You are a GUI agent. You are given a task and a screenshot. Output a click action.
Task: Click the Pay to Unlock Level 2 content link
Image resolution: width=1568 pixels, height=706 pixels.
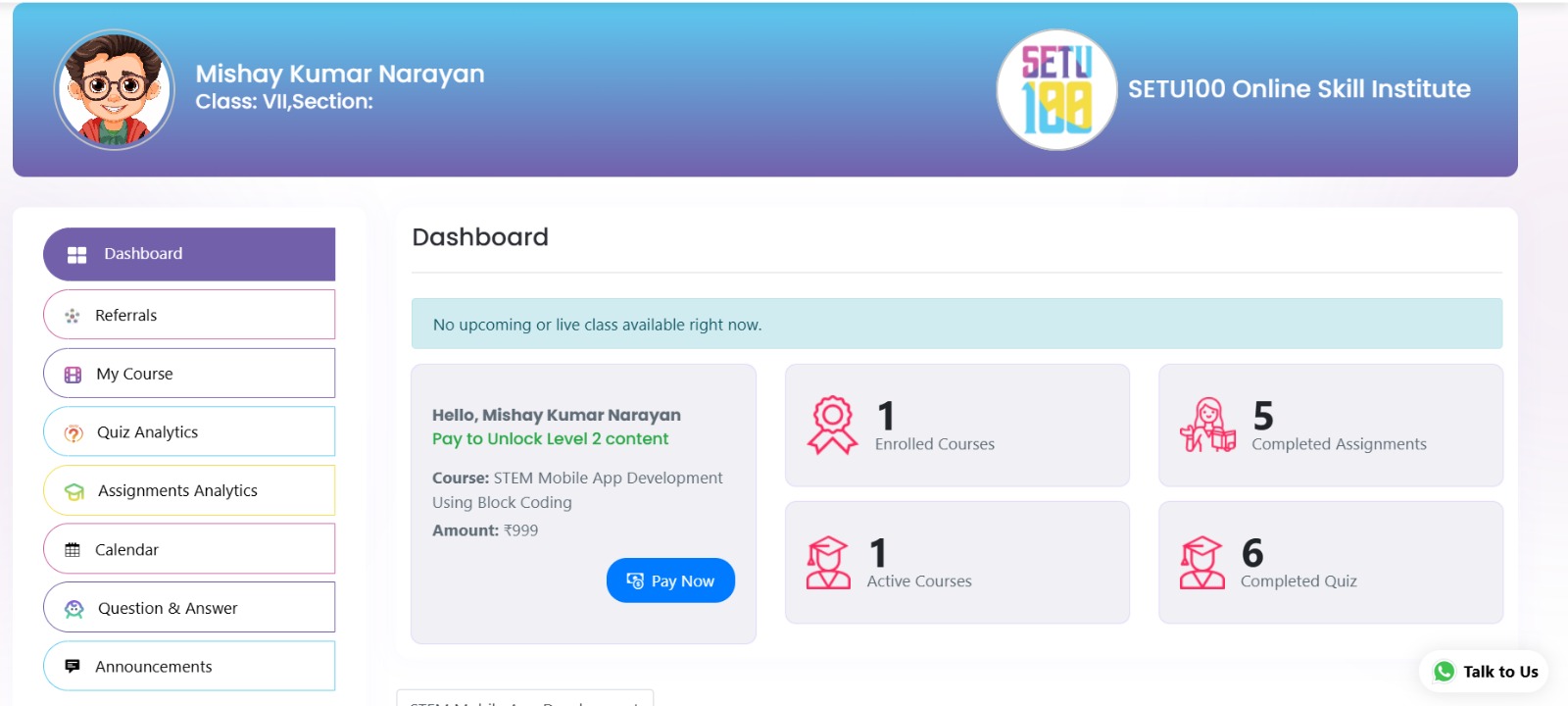tap(550, 439)
